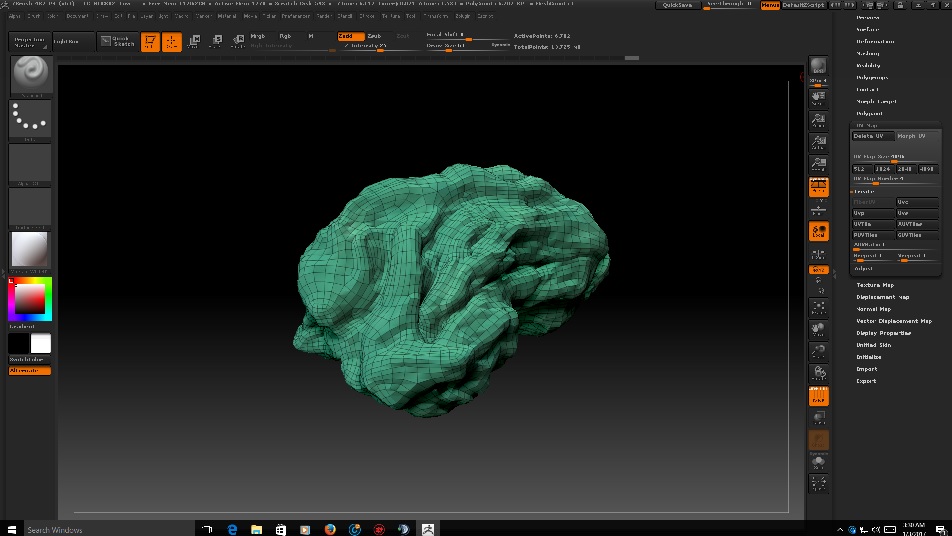The width and height of the screenshot is (952, 536).
Task: Click the Search Windows box
Action: pos(108,529)
